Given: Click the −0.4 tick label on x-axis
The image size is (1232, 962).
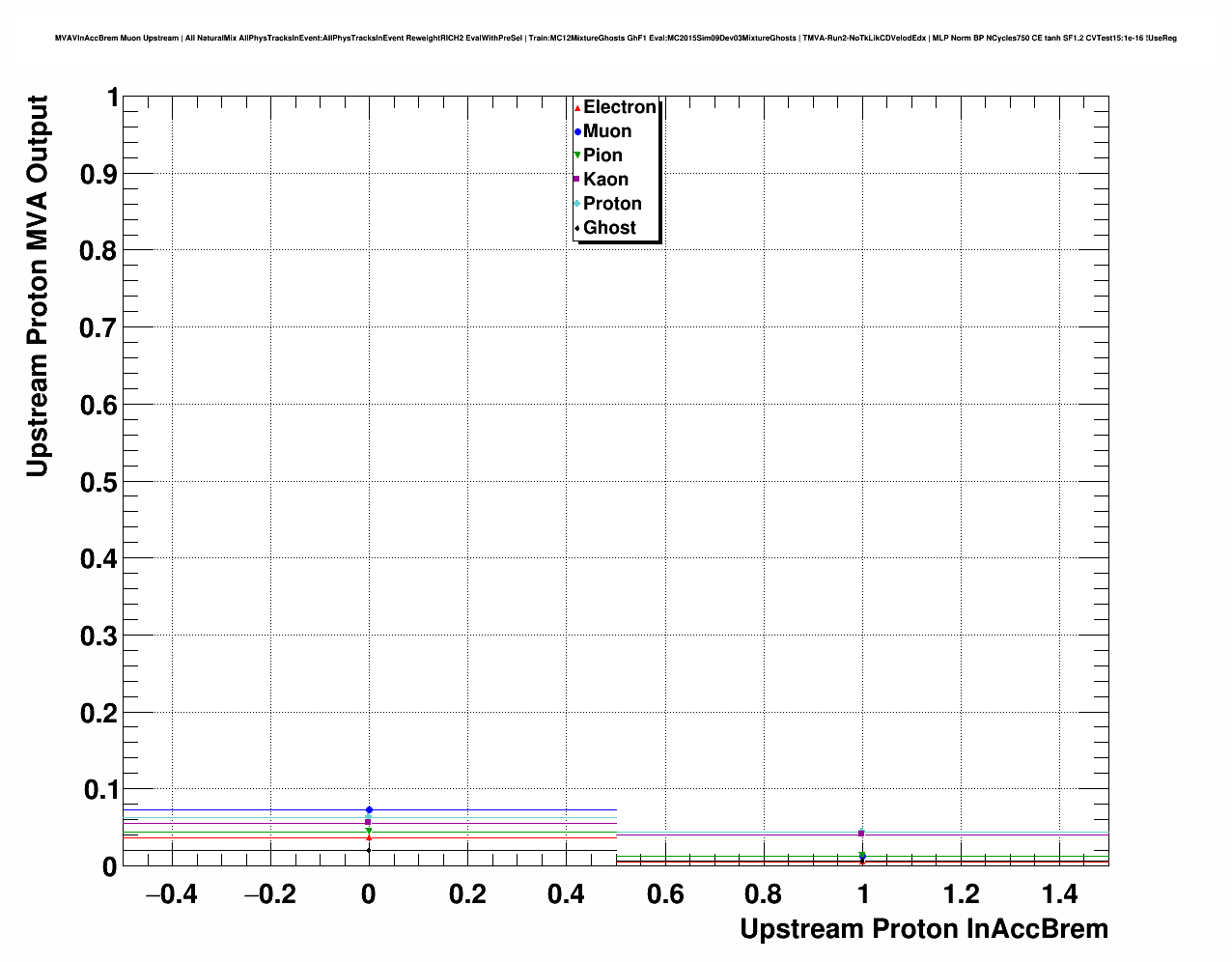Looking at the screenshot, I should pos(171,894).
